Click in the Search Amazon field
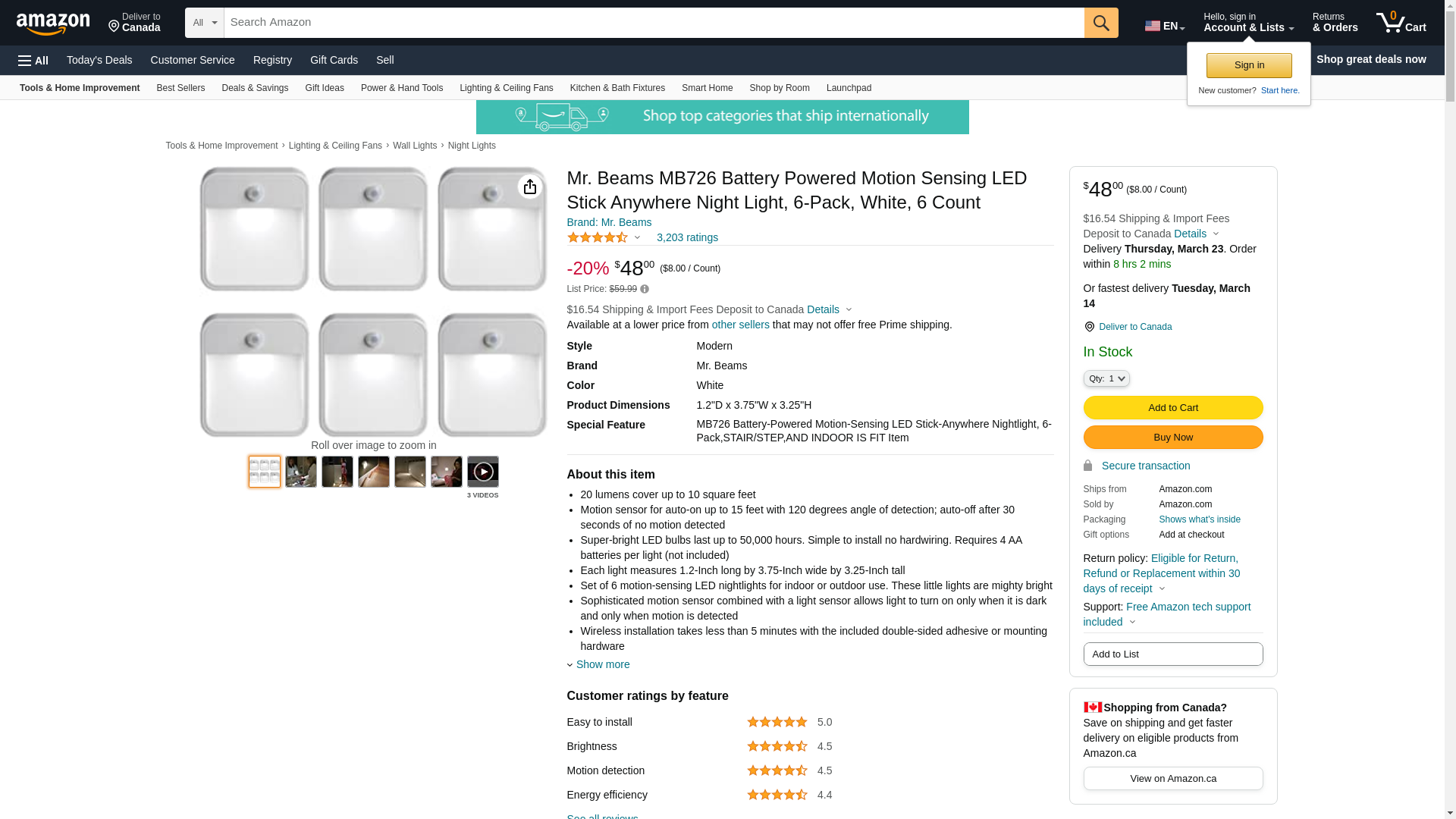 click(x=654, y=23)
